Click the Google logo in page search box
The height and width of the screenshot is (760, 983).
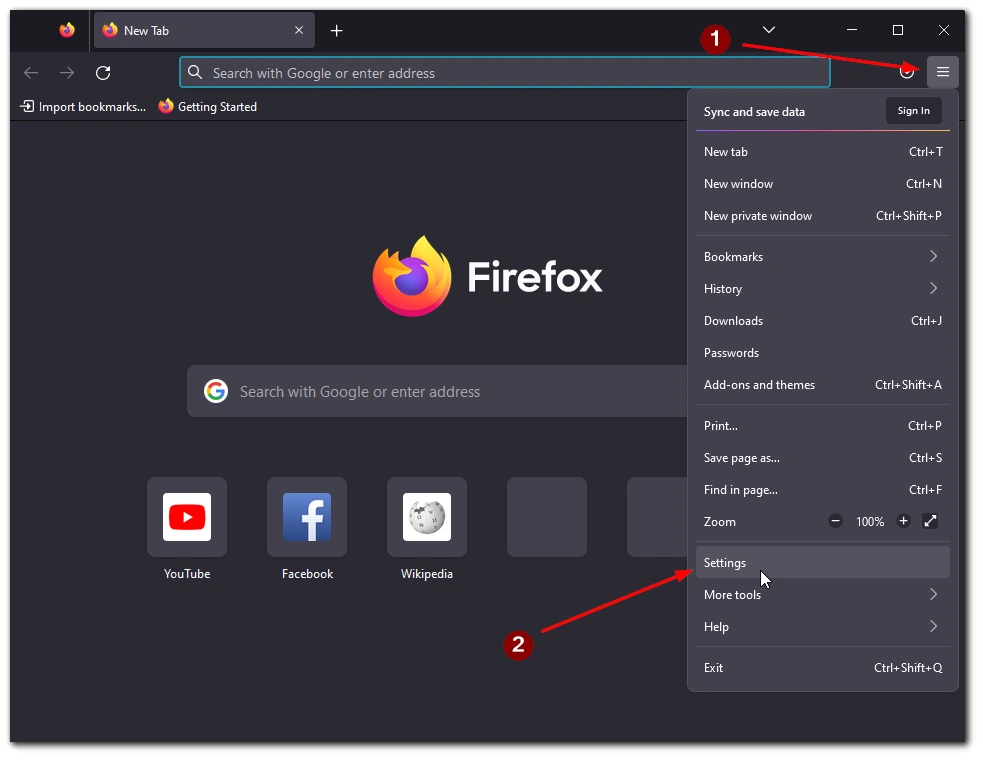tap(216, 391)
